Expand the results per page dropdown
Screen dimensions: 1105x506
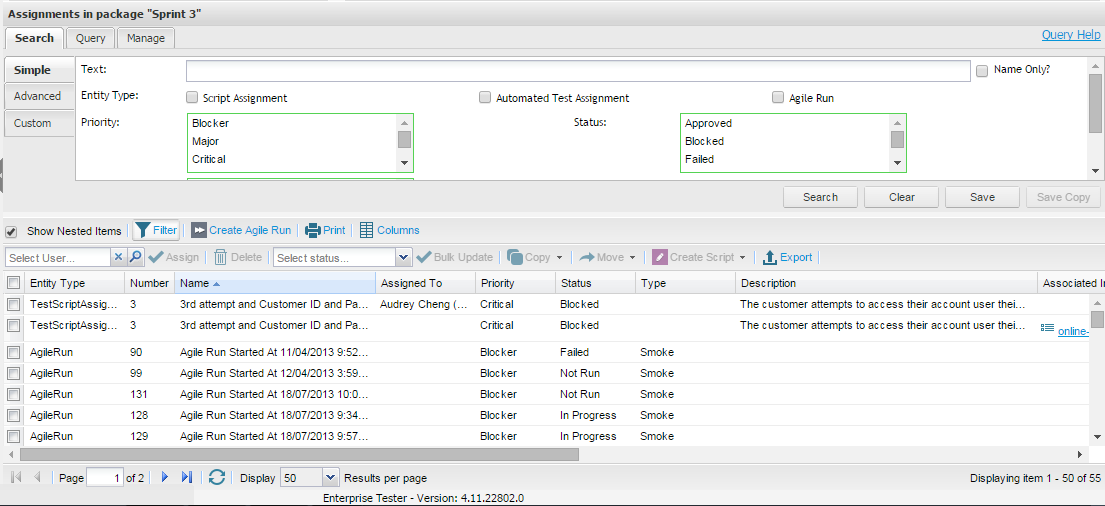tap(332, 478)
